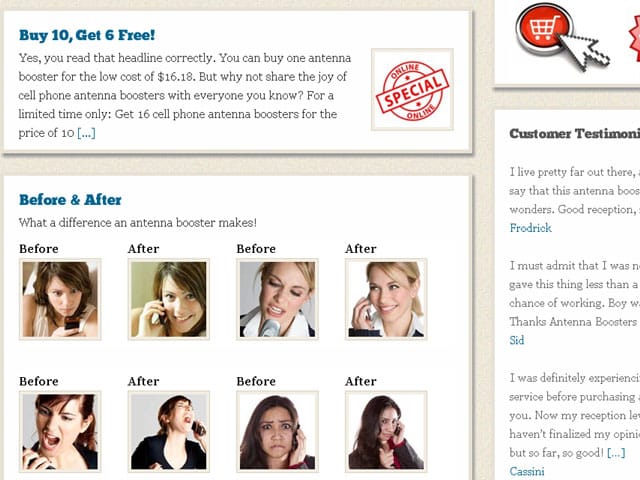Screen dimensions: 640x480
Task: Click the Sid testimonial author link
Action: 517,340
